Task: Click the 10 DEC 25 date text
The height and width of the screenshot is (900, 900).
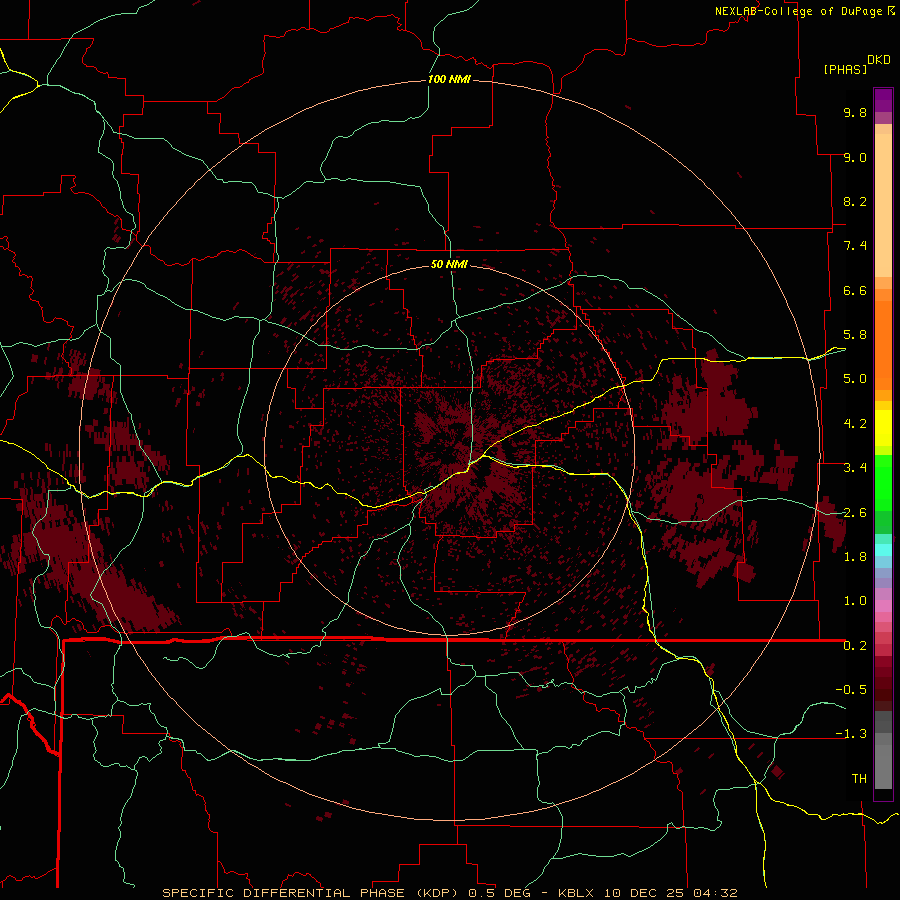Action: coord(644,893)
